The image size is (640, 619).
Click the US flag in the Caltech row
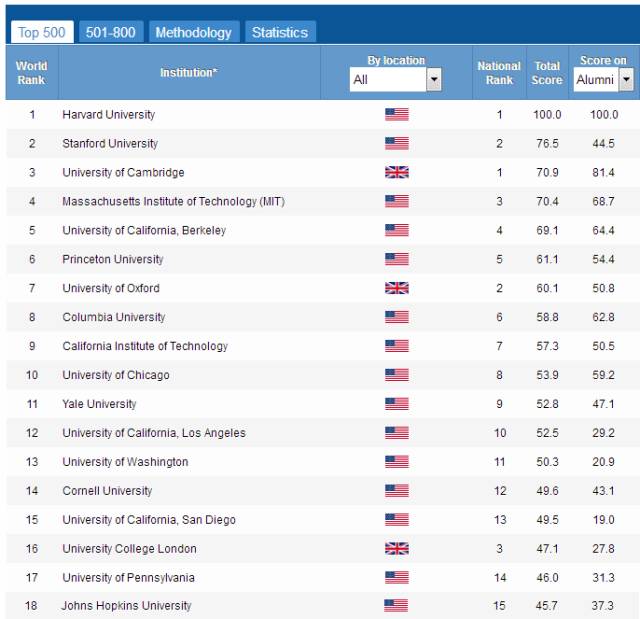tap(397, 346)
